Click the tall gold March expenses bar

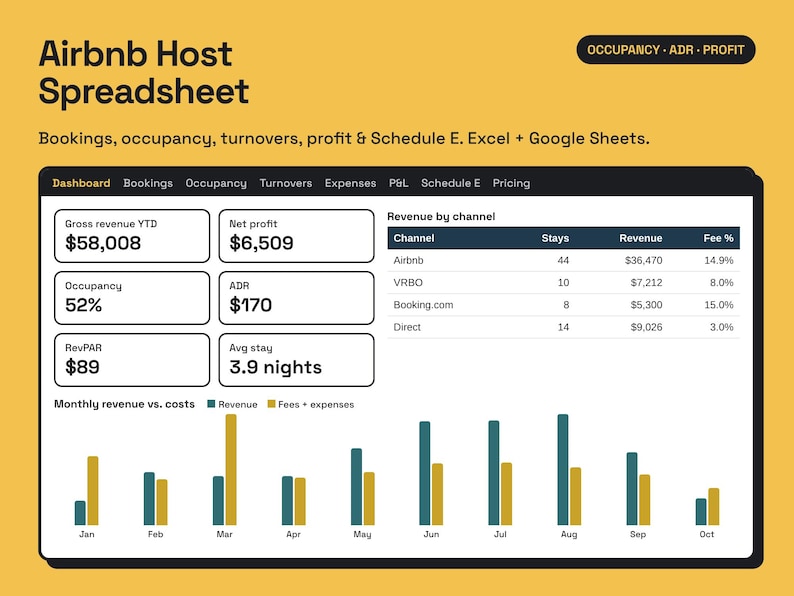(x=231, y=469)
